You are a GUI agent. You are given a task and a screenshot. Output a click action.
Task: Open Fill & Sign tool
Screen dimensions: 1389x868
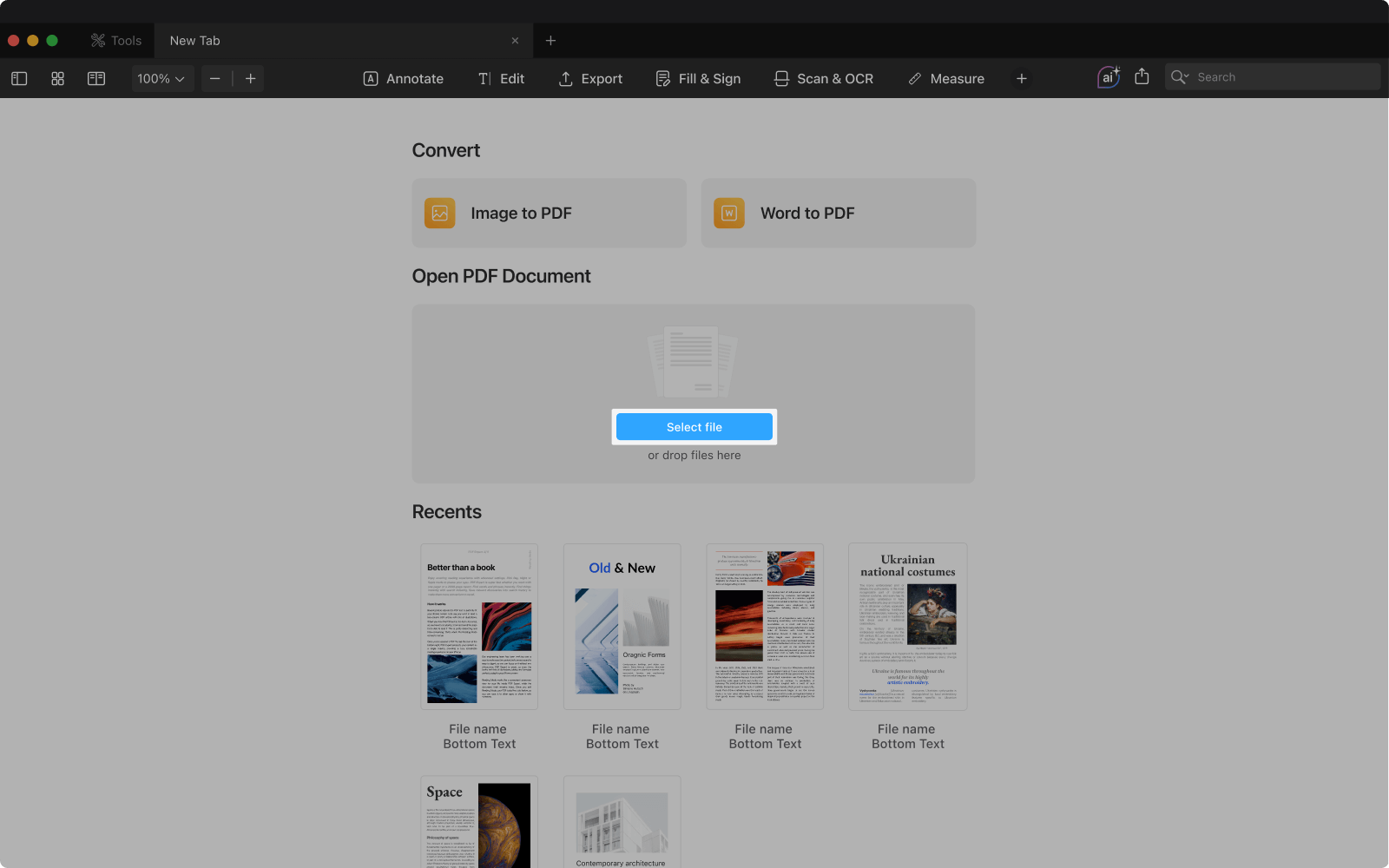(698, 78)
